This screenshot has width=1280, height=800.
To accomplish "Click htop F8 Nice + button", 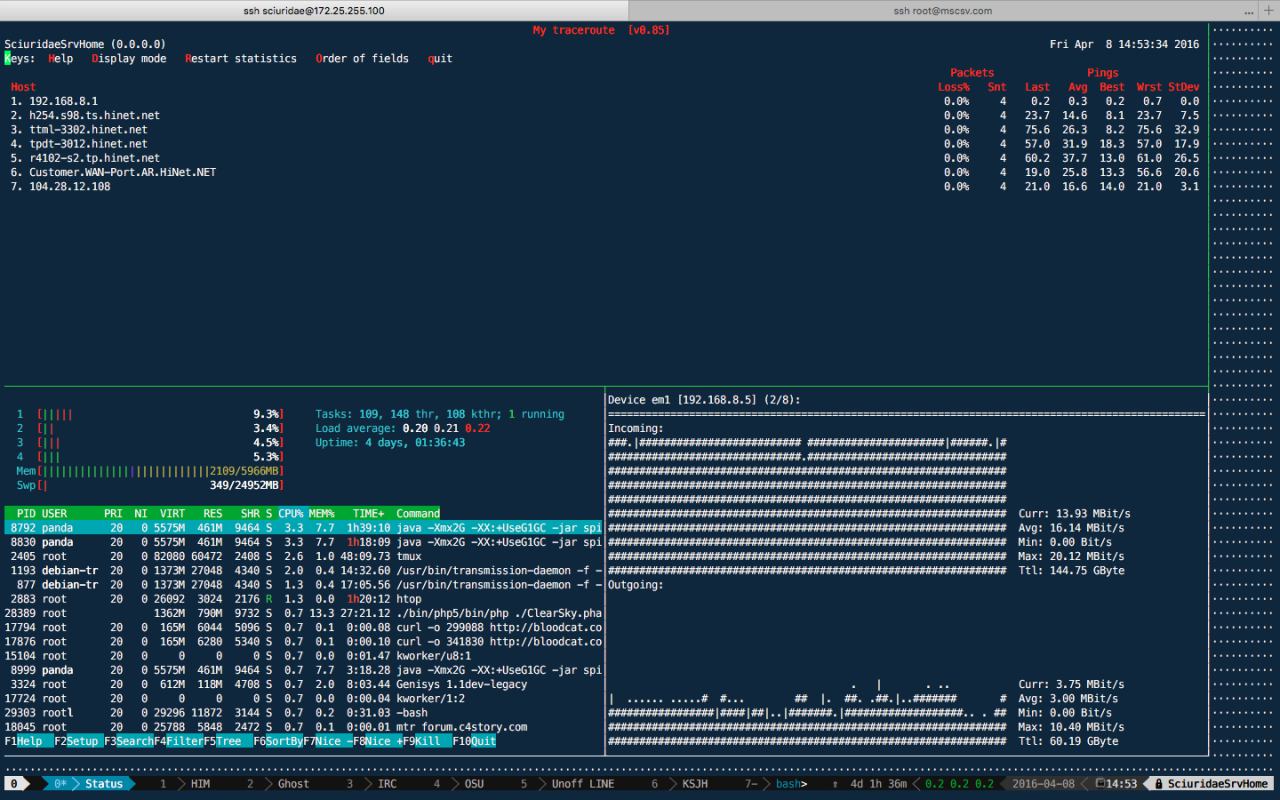I will click(378, 741).
